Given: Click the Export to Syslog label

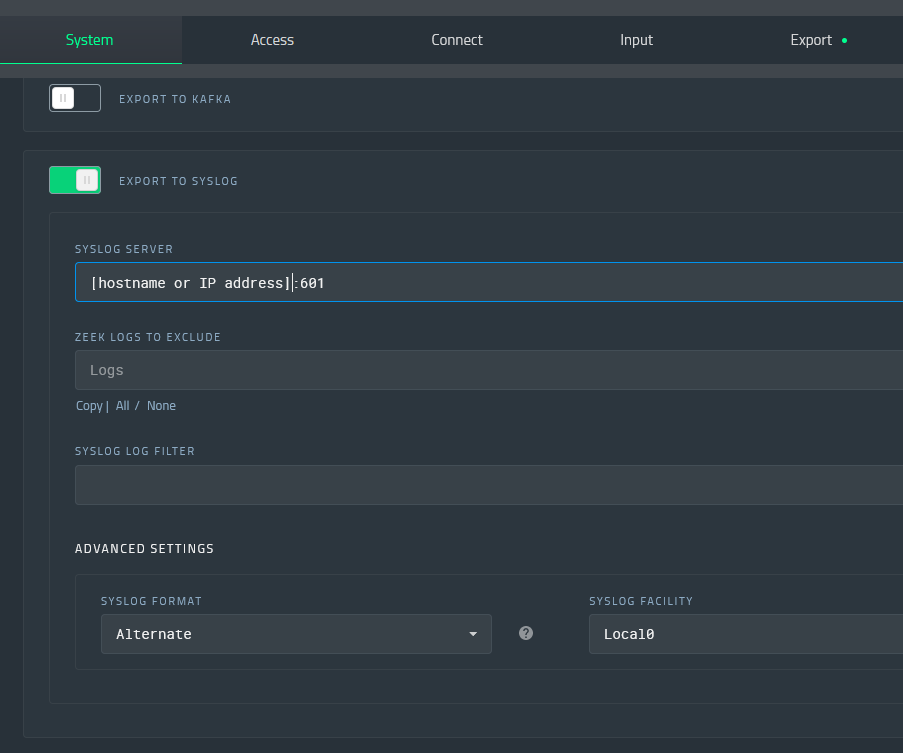Looking at the screenshot, I should 179,181.
